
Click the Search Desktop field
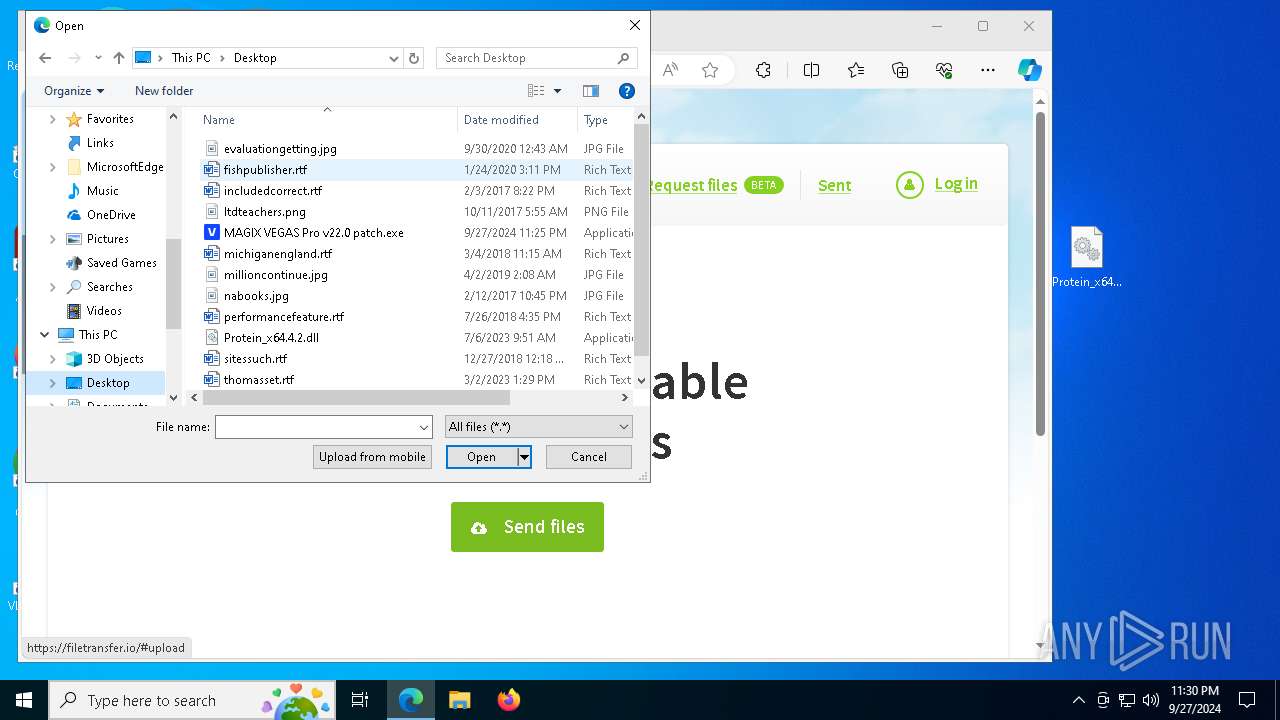(x=526, y=58)
